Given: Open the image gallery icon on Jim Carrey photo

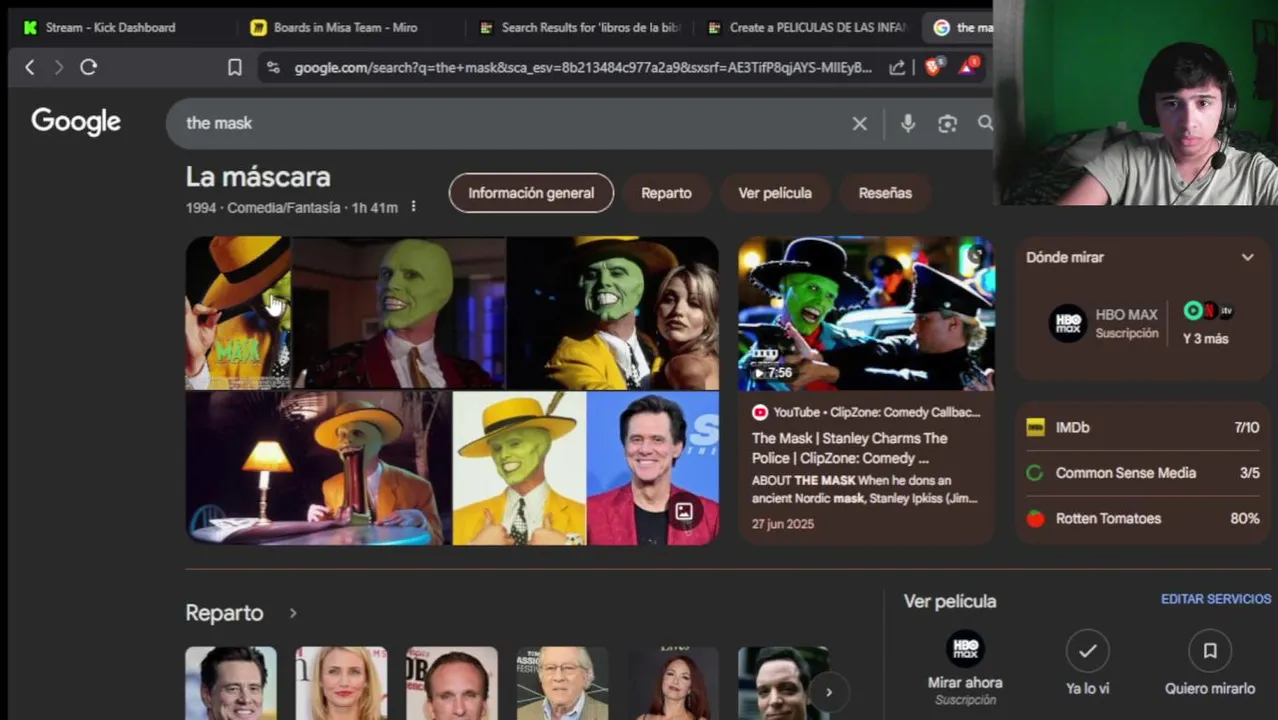Looking at the screenshot, I should 684,512.
